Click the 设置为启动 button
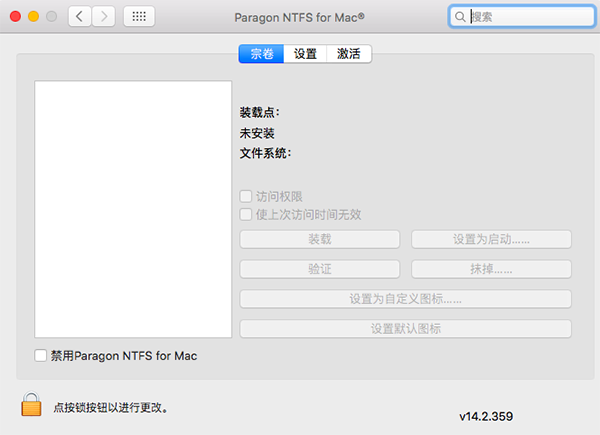This screenshot has width=600, height=435. [x=491, y=239]
